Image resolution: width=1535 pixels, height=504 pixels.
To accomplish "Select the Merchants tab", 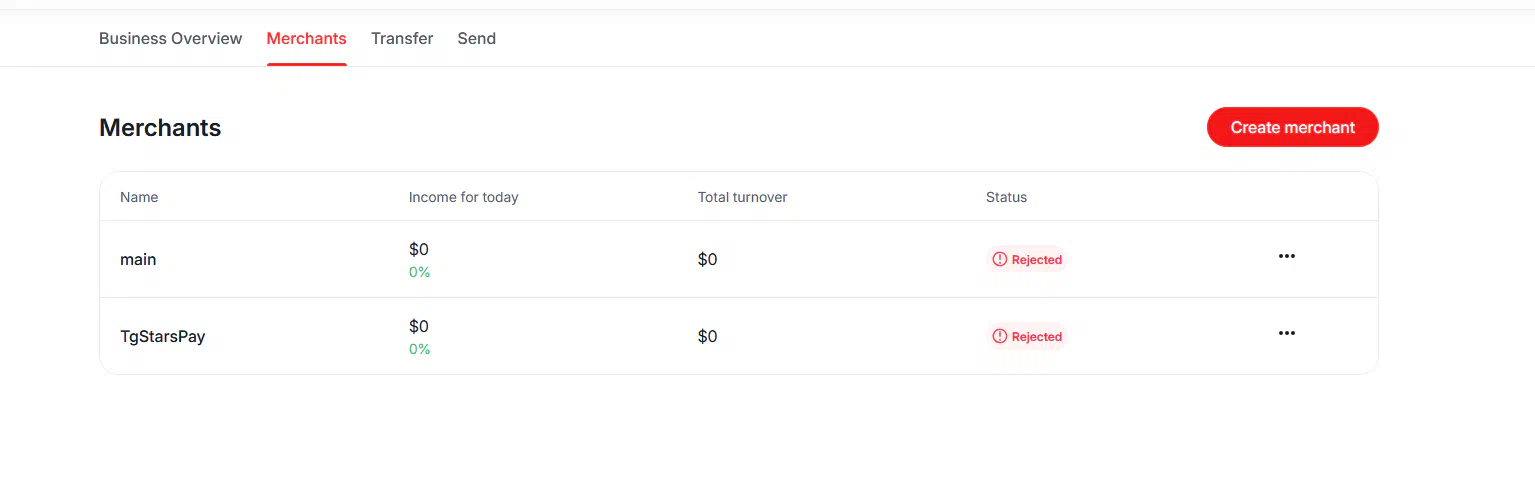I will (x=306, y=39).
